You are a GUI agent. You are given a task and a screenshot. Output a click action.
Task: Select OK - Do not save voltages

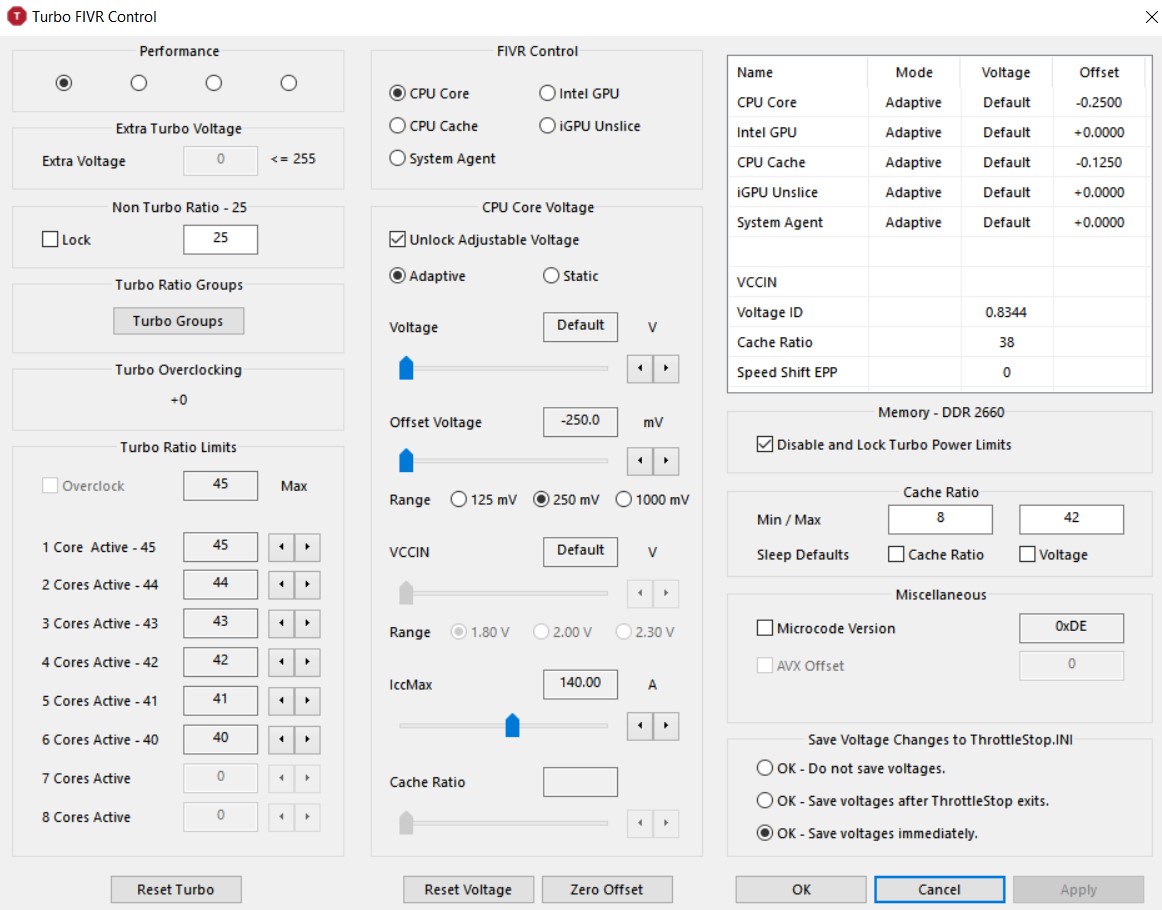point(765,768)
